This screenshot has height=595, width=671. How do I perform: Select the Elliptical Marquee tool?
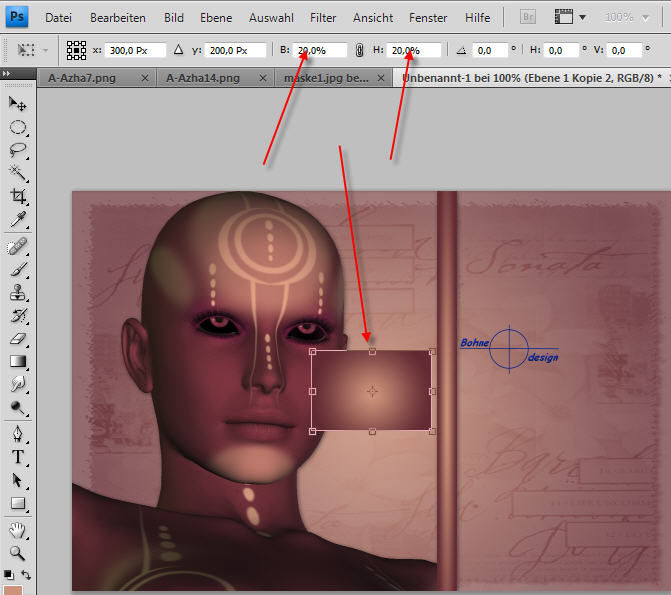coord(17,127)
